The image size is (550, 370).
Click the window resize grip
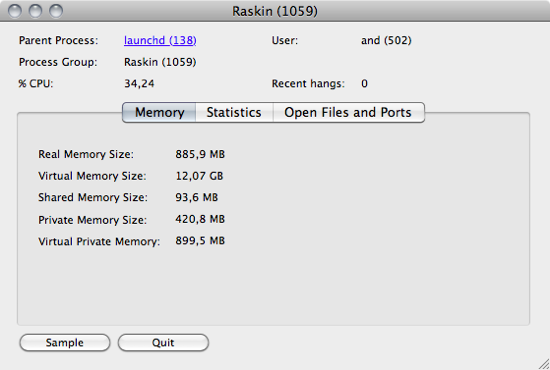[x=544, y=364]
